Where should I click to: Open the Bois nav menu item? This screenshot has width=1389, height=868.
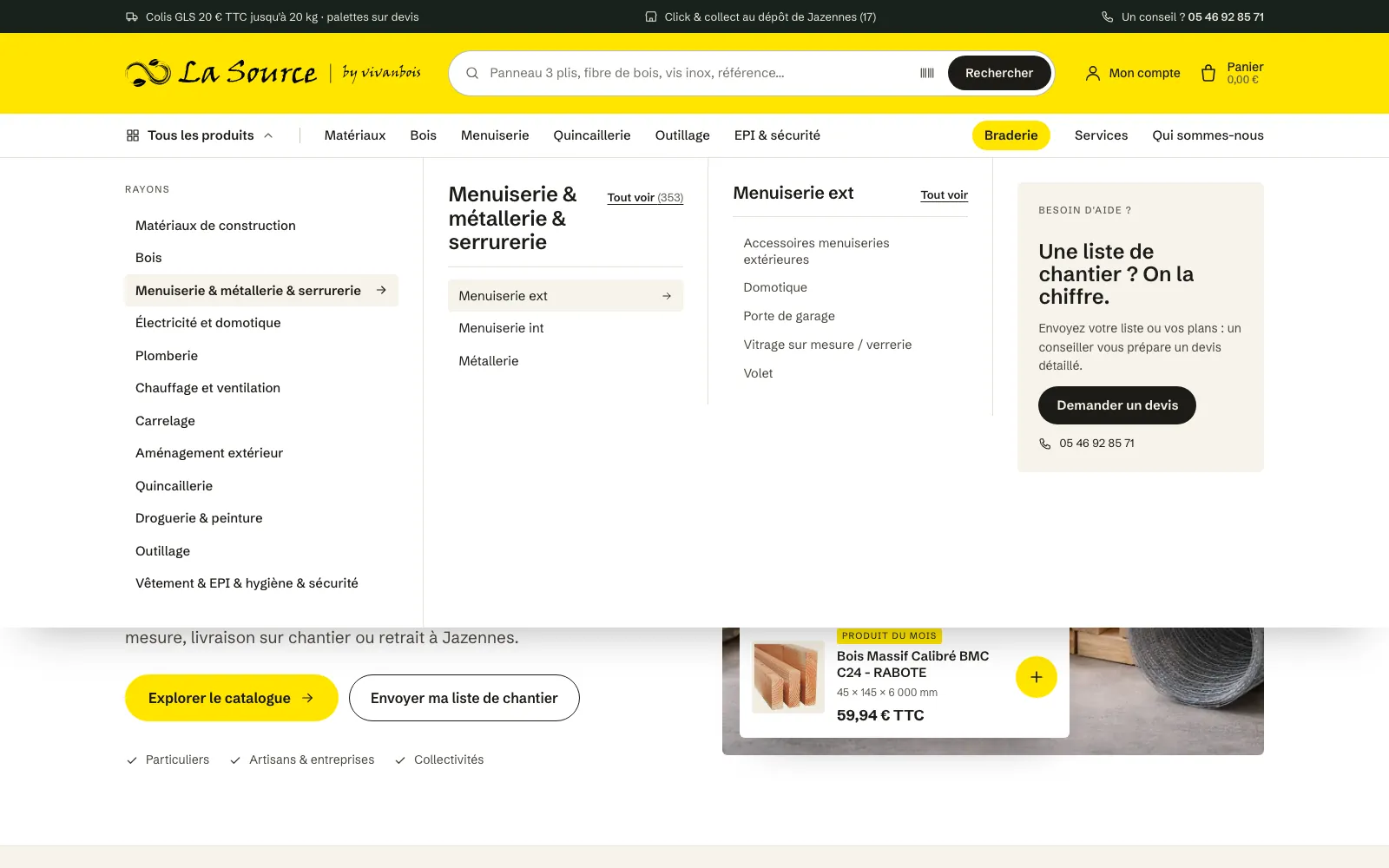click(x=424, y=135)
